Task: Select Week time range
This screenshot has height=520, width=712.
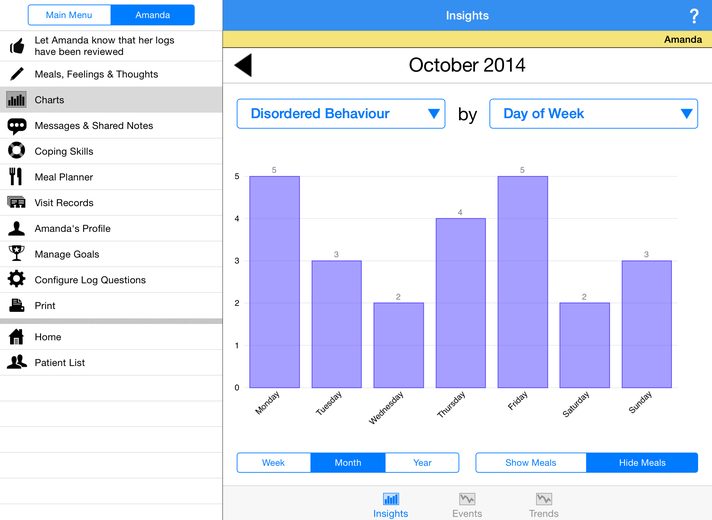Action: coord(274,463)
